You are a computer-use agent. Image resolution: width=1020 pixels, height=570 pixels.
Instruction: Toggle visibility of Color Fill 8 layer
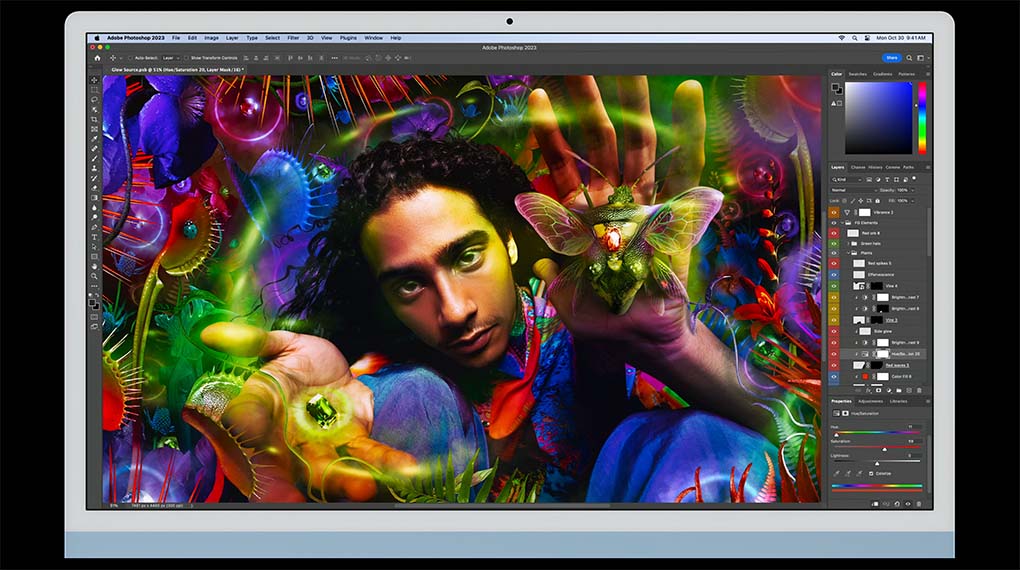834,377
